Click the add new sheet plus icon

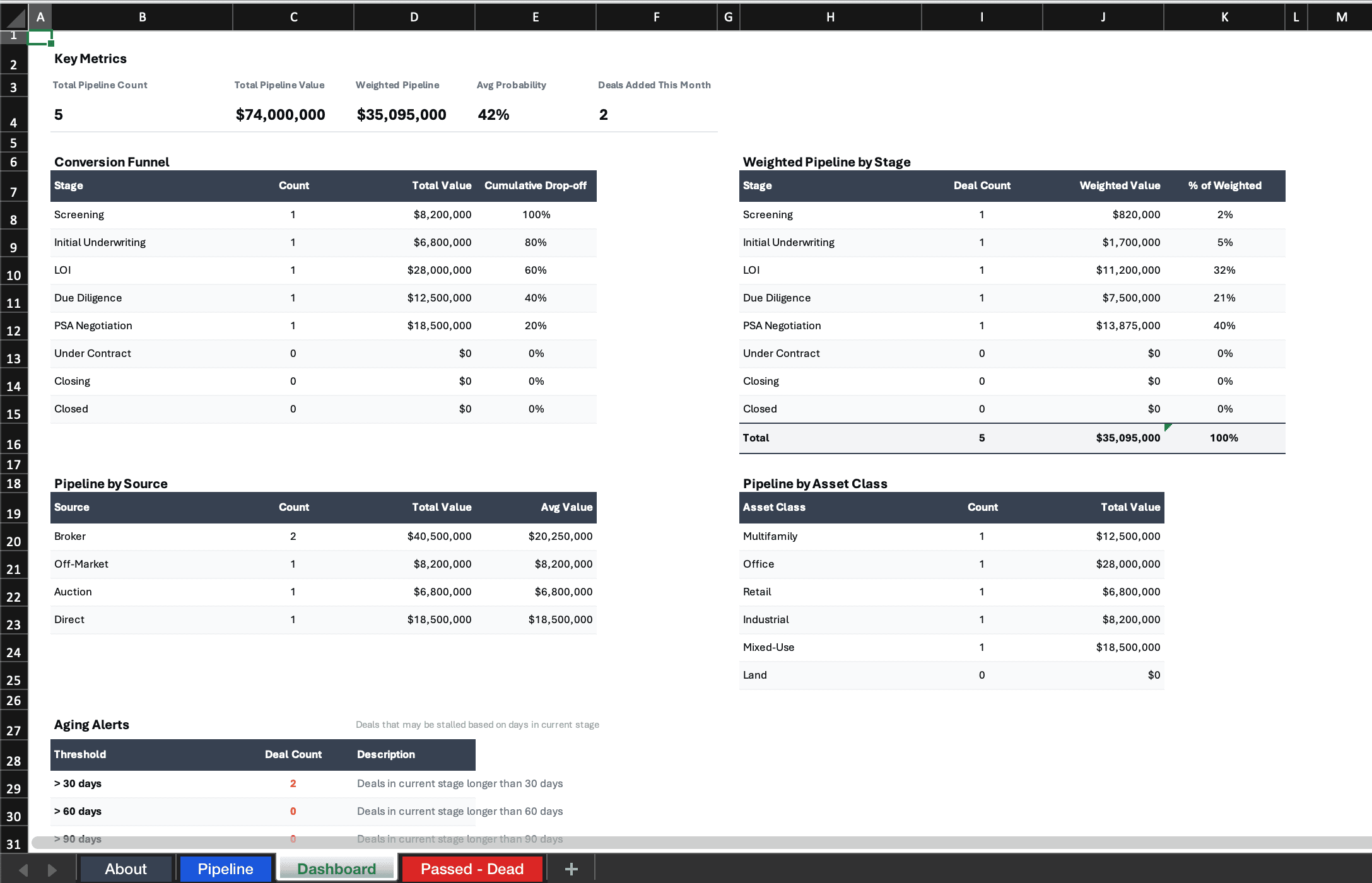(x=571, y=868)
